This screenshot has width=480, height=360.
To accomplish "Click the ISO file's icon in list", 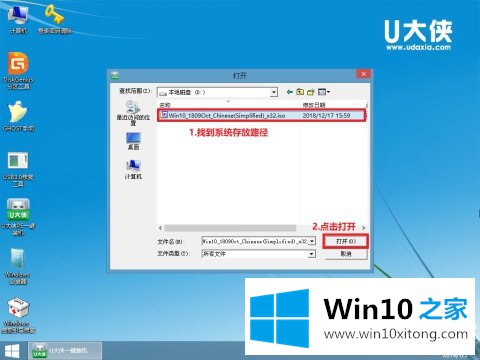I will click(x=164, y=115).
